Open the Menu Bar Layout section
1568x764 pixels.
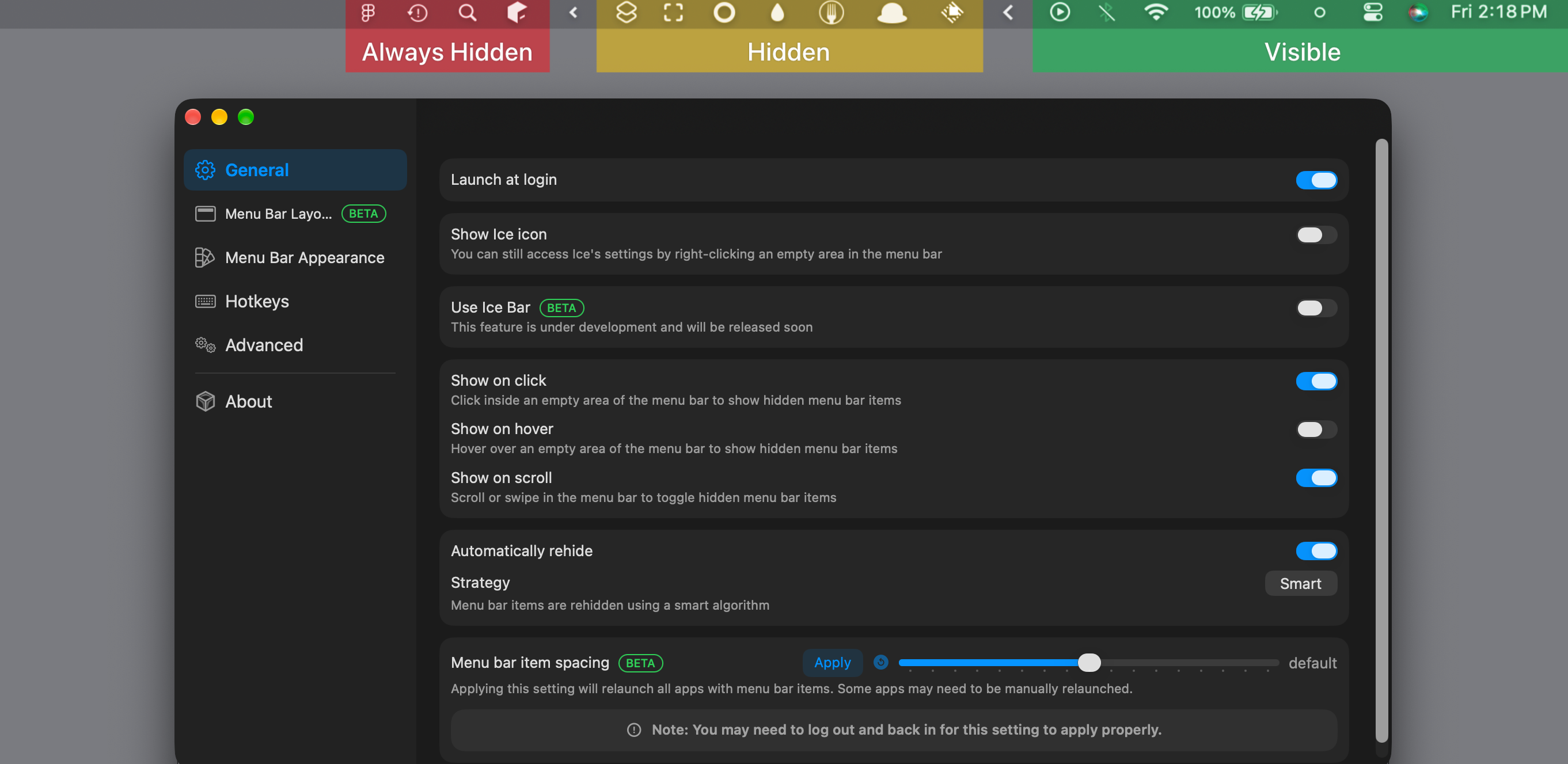pyautogui.click(x=295, y=214)
